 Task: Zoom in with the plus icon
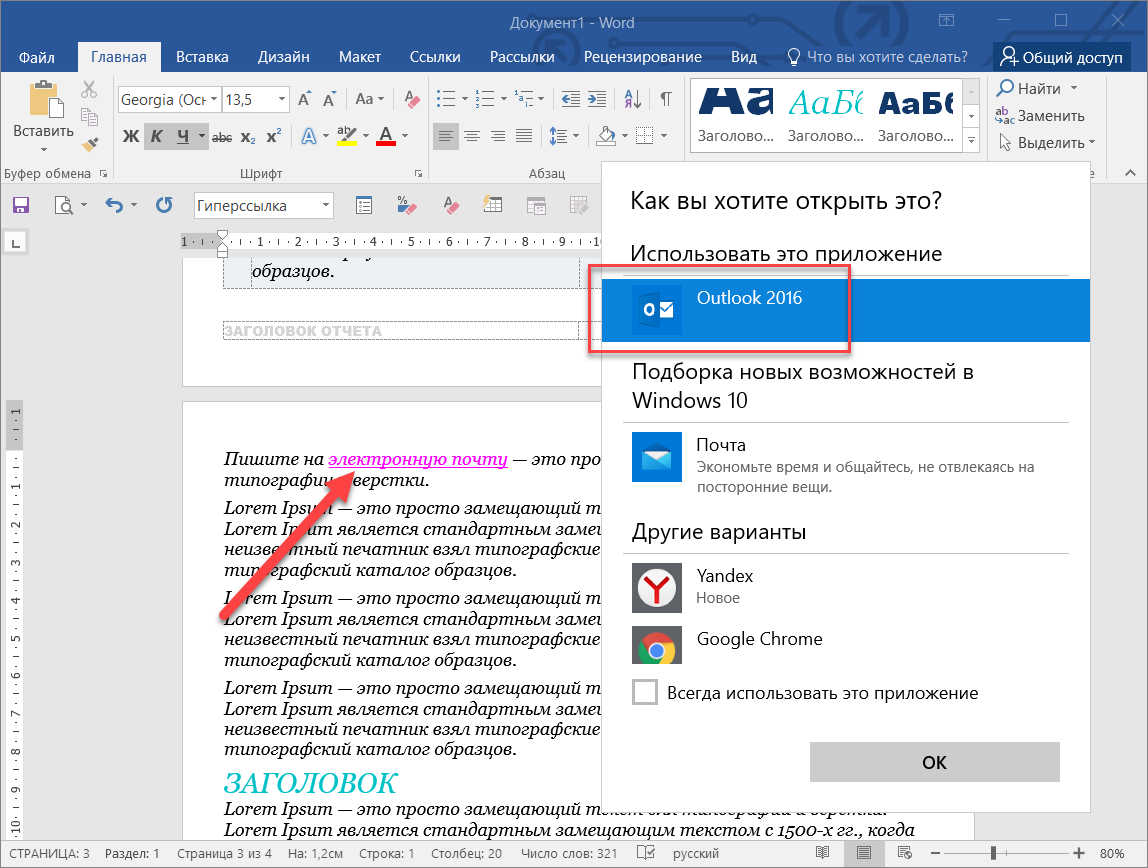coord(1078,853)
